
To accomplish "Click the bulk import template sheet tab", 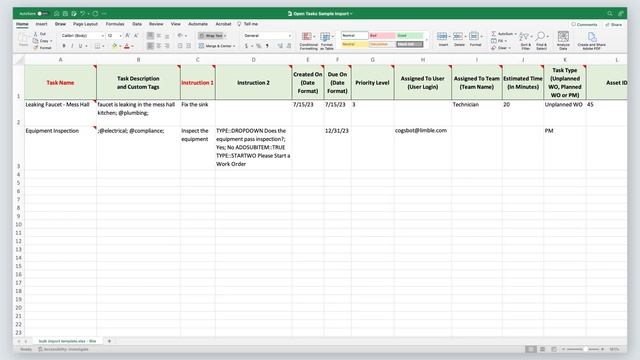I will pyautogui.click(x=67, y=341).
